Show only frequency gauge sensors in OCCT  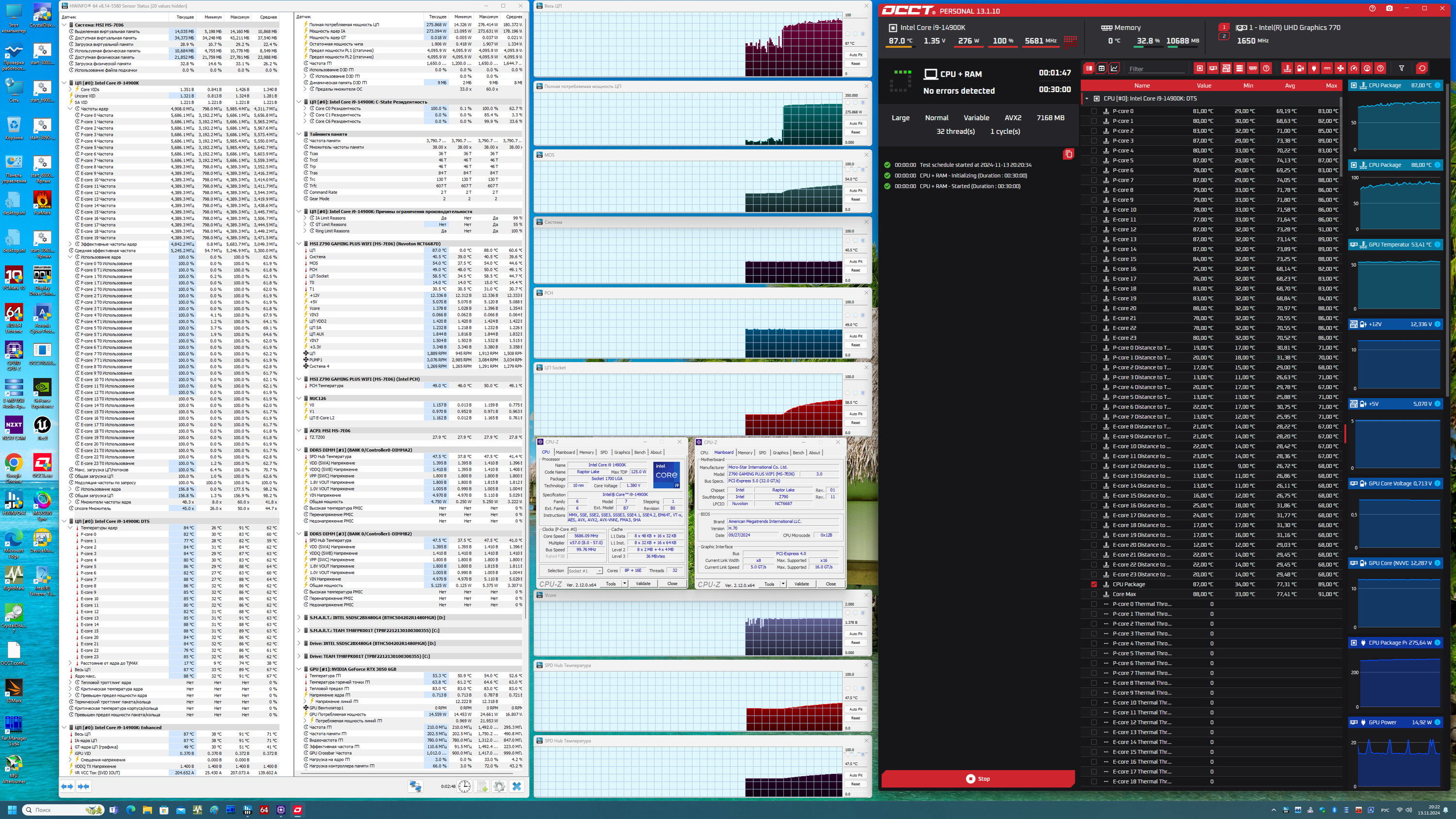click(x=1354, y=68)
